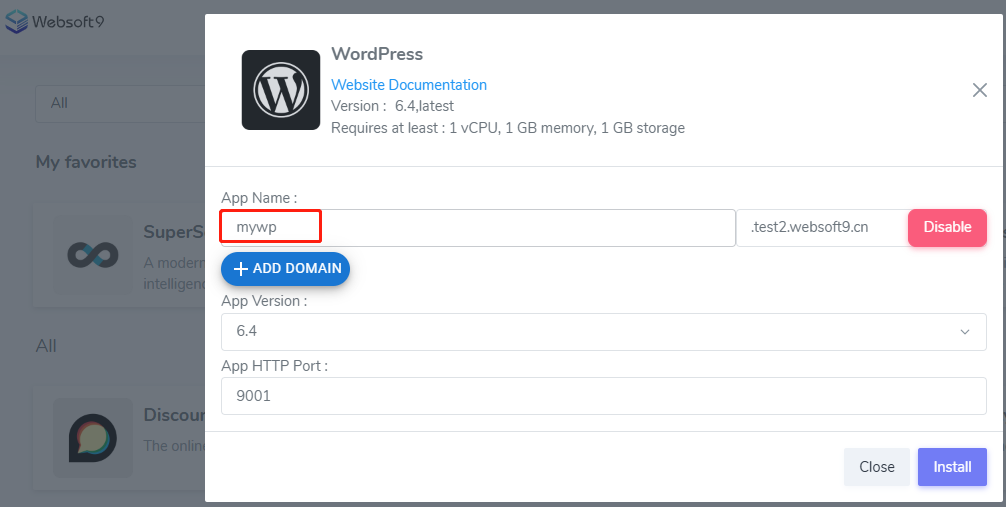Screen dimensions: 1006x507
Task: Click the App Name field containing mywp
Action: (478, 228)
